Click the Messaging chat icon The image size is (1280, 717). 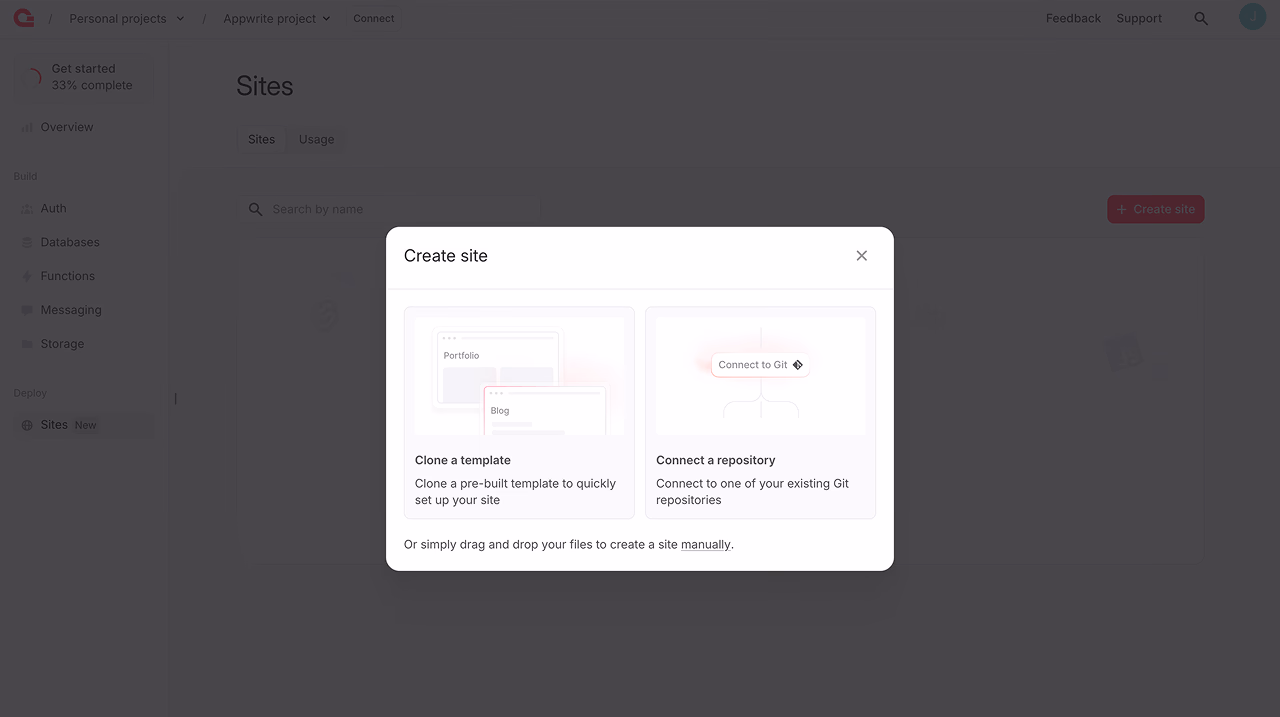click(27, 311)
